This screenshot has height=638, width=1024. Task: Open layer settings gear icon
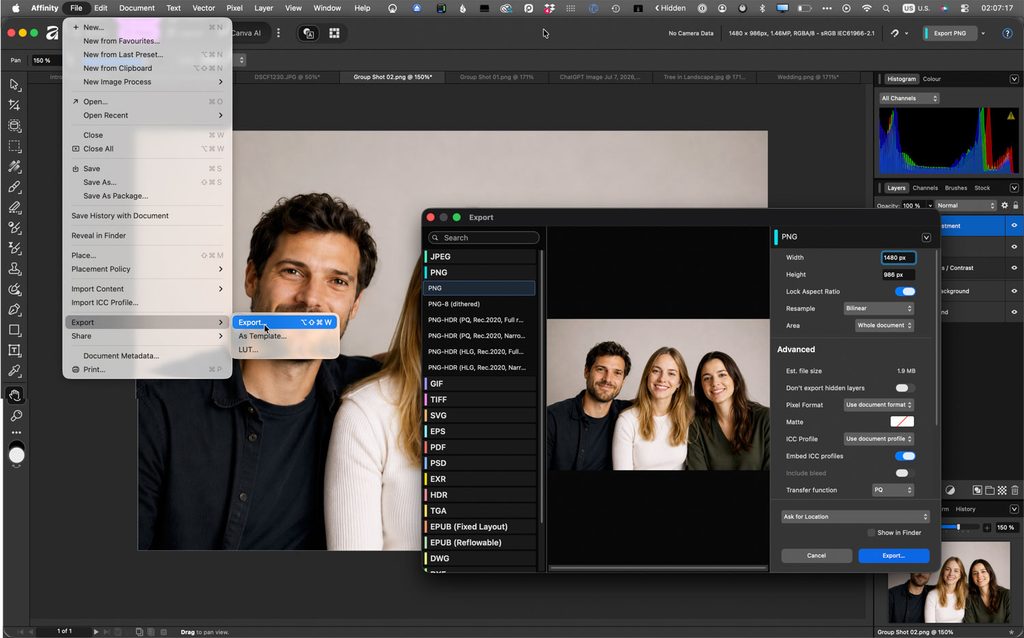[x=1004, y=205]
